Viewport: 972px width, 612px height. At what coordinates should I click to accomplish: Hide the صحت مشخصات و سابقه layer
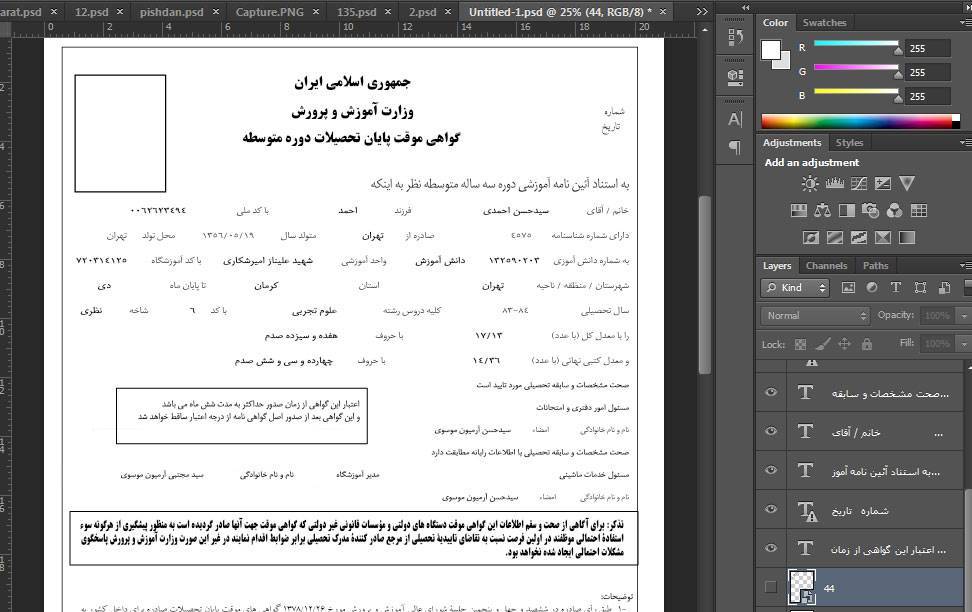(771, 392)
